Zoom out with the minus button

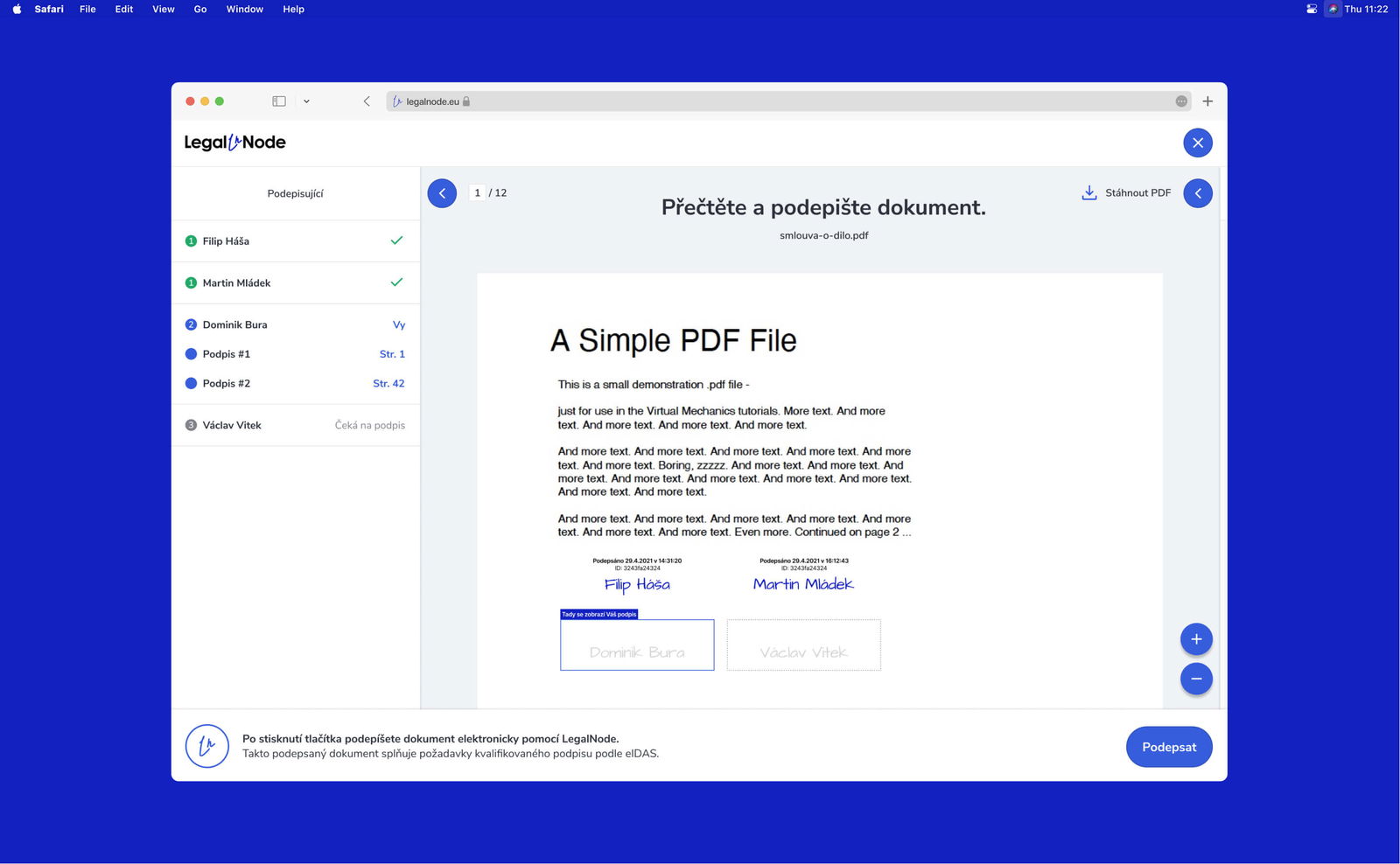pyautogui.click(x=1195, y=679)
